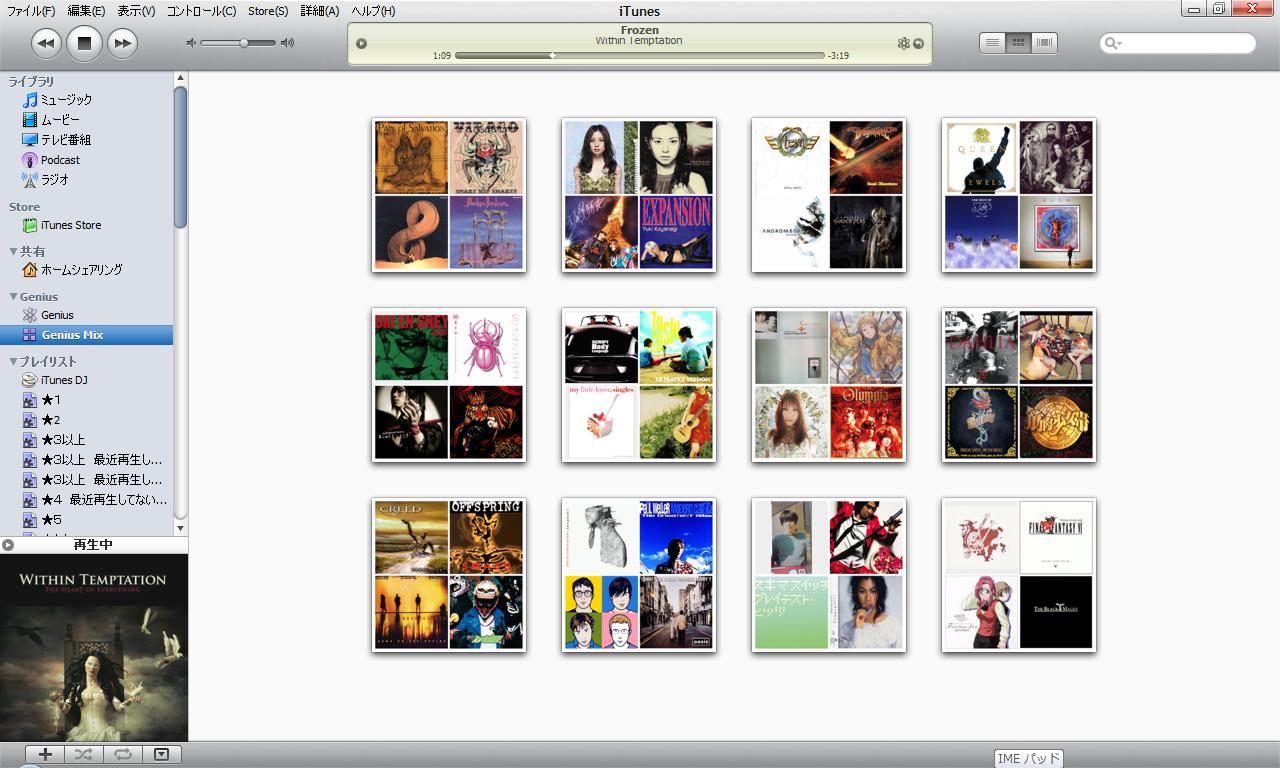Switch to grid view
This screenshot has width=1280, height=768.
[1018, 43]
